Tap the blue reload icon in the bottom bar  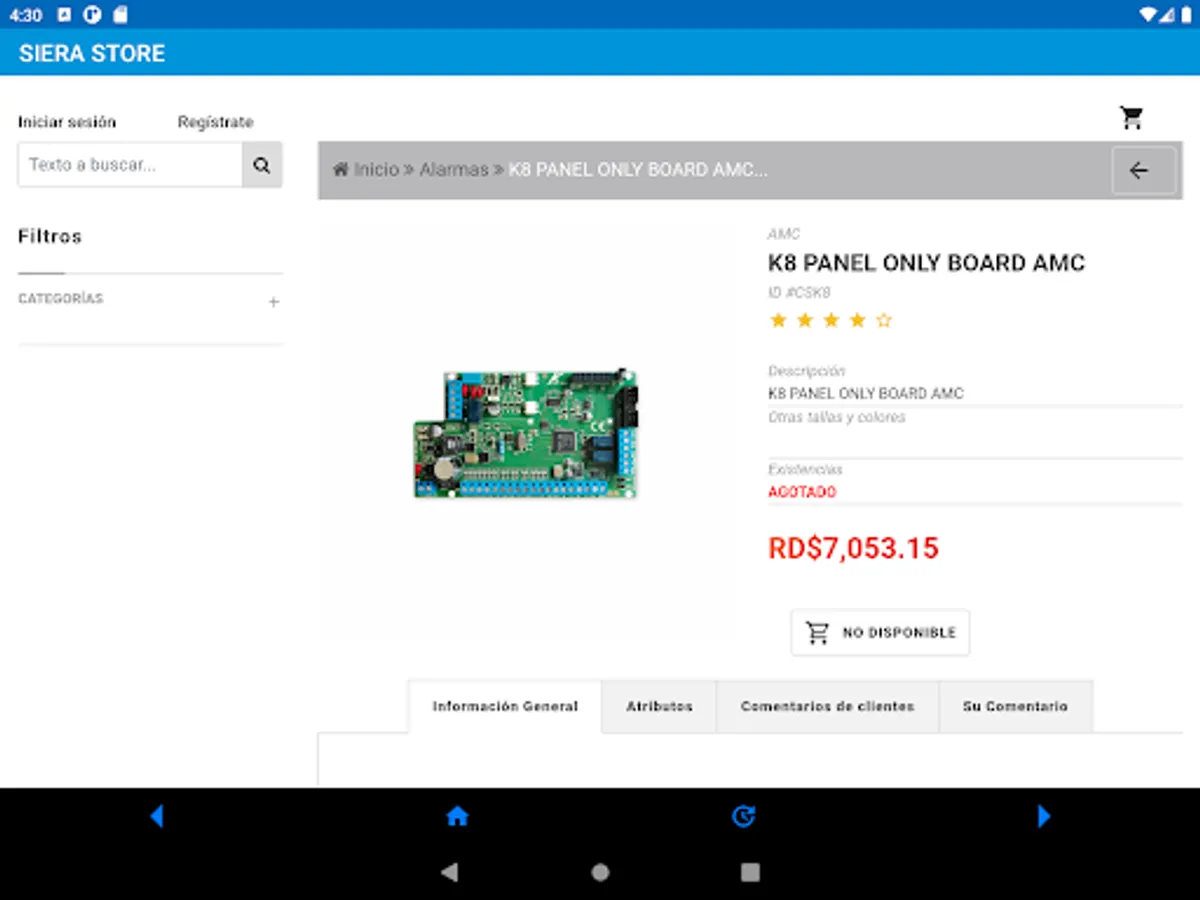coord(743,817)
